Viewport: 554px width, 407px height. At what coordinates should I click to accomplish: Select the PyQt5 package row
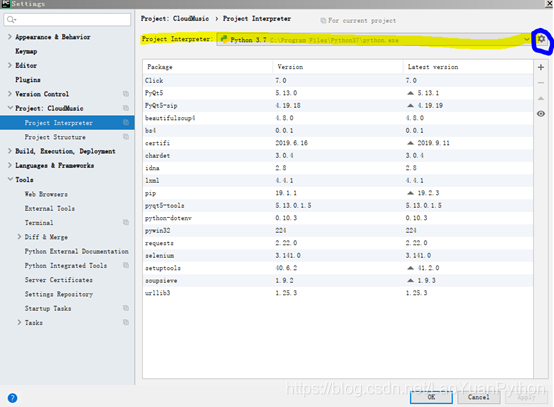tap(338, 93)
